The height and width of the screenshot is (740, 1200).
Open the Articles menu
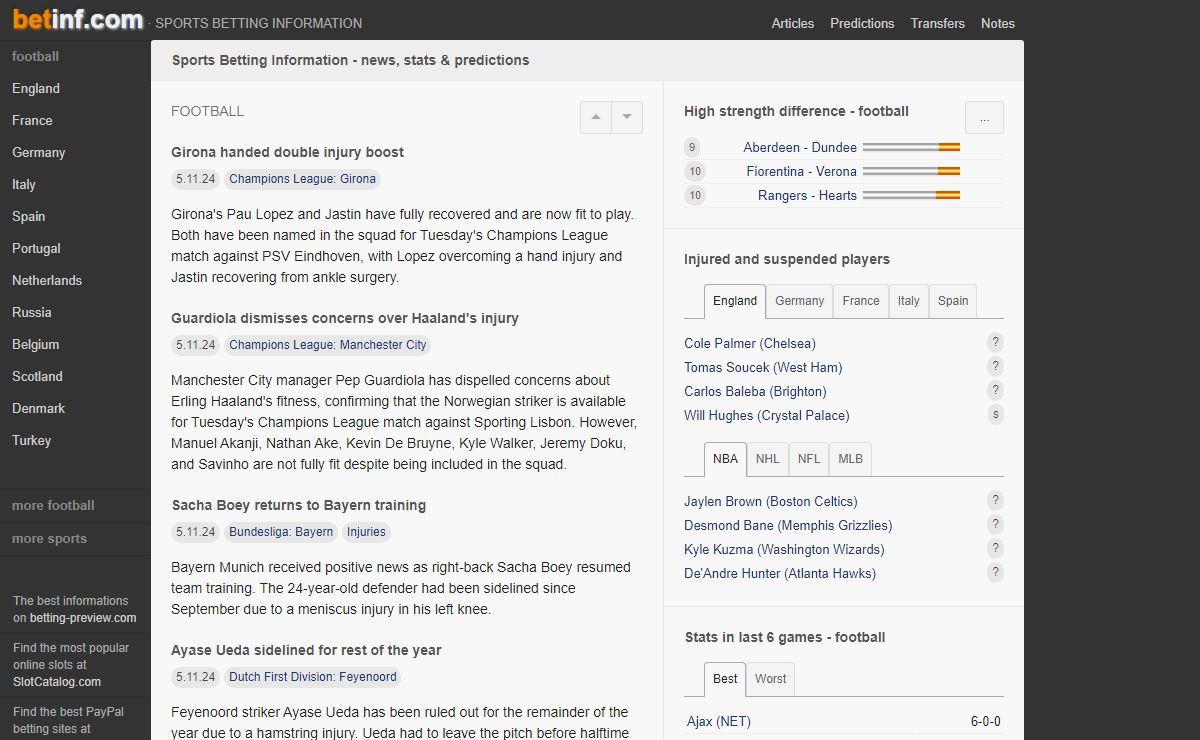click(793, 23)
